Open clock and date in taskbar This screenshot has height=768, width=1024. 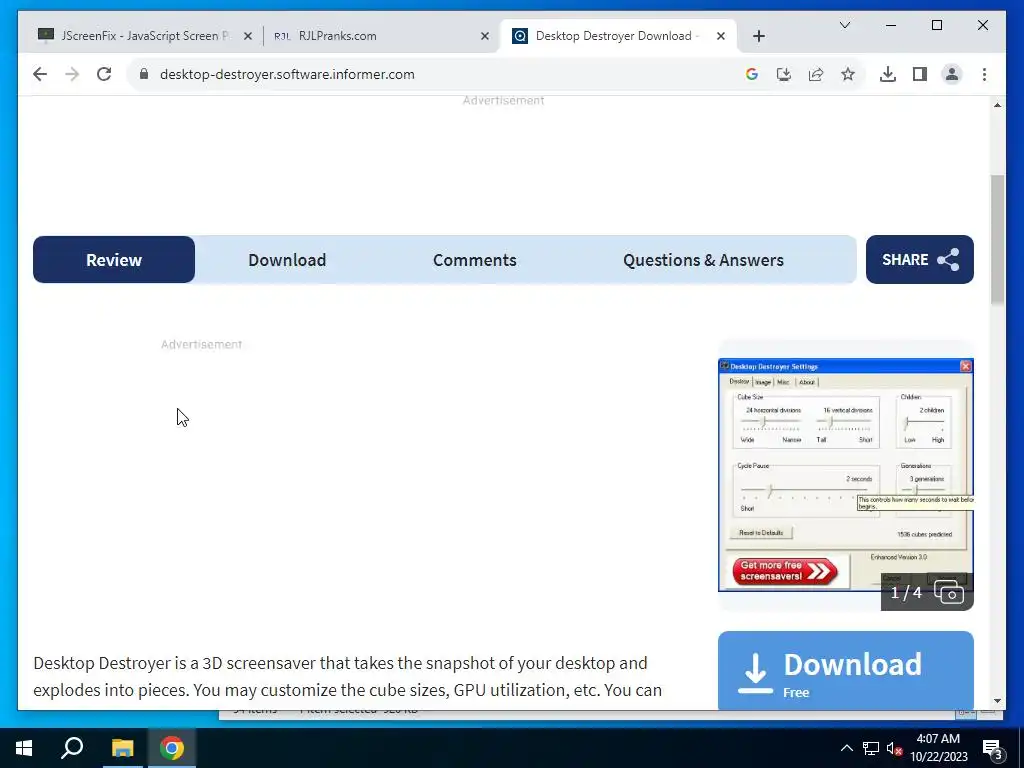[938, 748]
